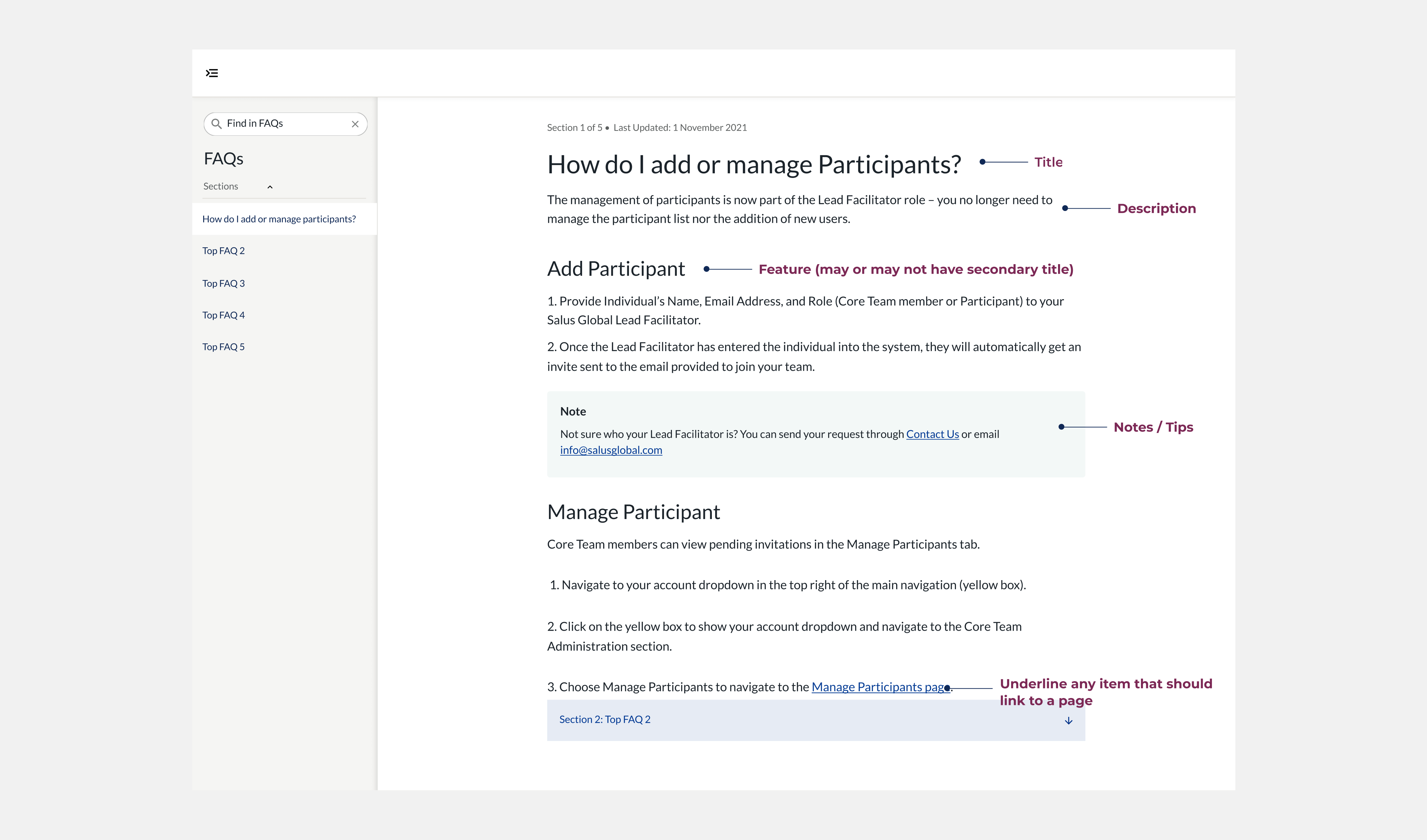Clear the Find in FAQs field
Image resolution: width=1427 pixels, height=840 pixels.
pyautogui.click(x=355, y=124)
